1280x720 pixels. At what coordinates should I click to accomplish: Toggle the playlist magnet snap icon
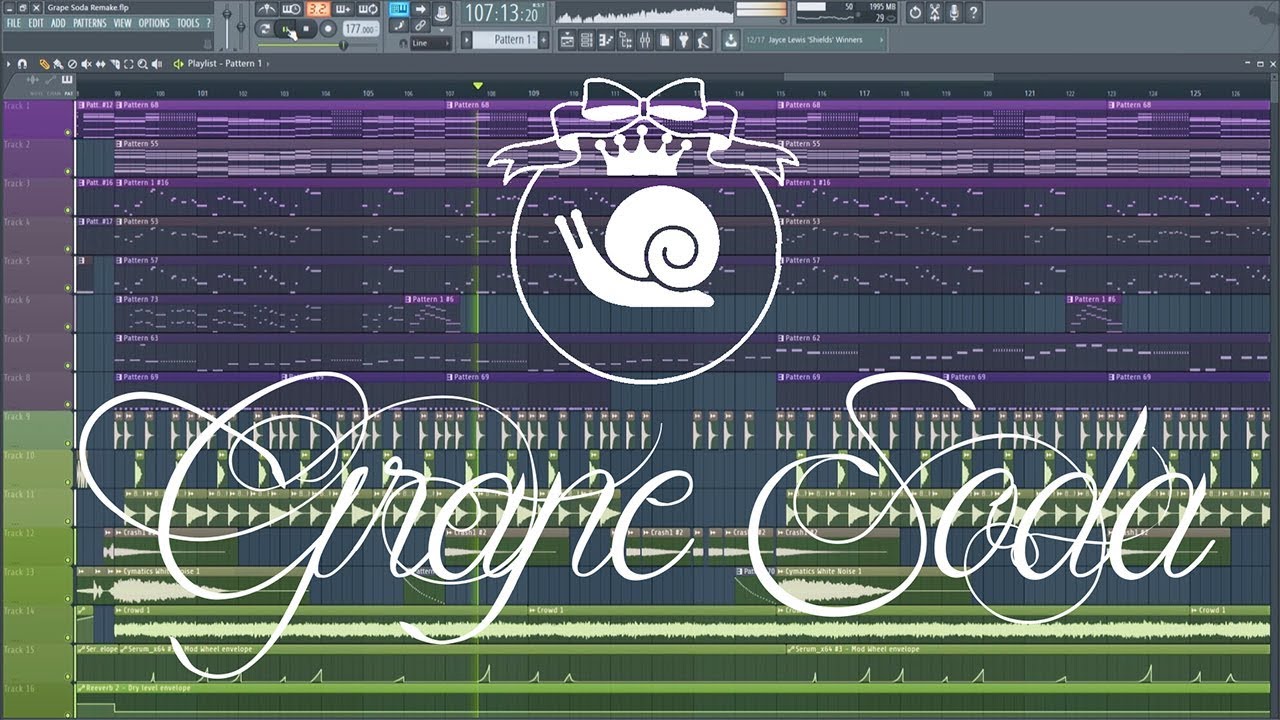click(22, 64)
